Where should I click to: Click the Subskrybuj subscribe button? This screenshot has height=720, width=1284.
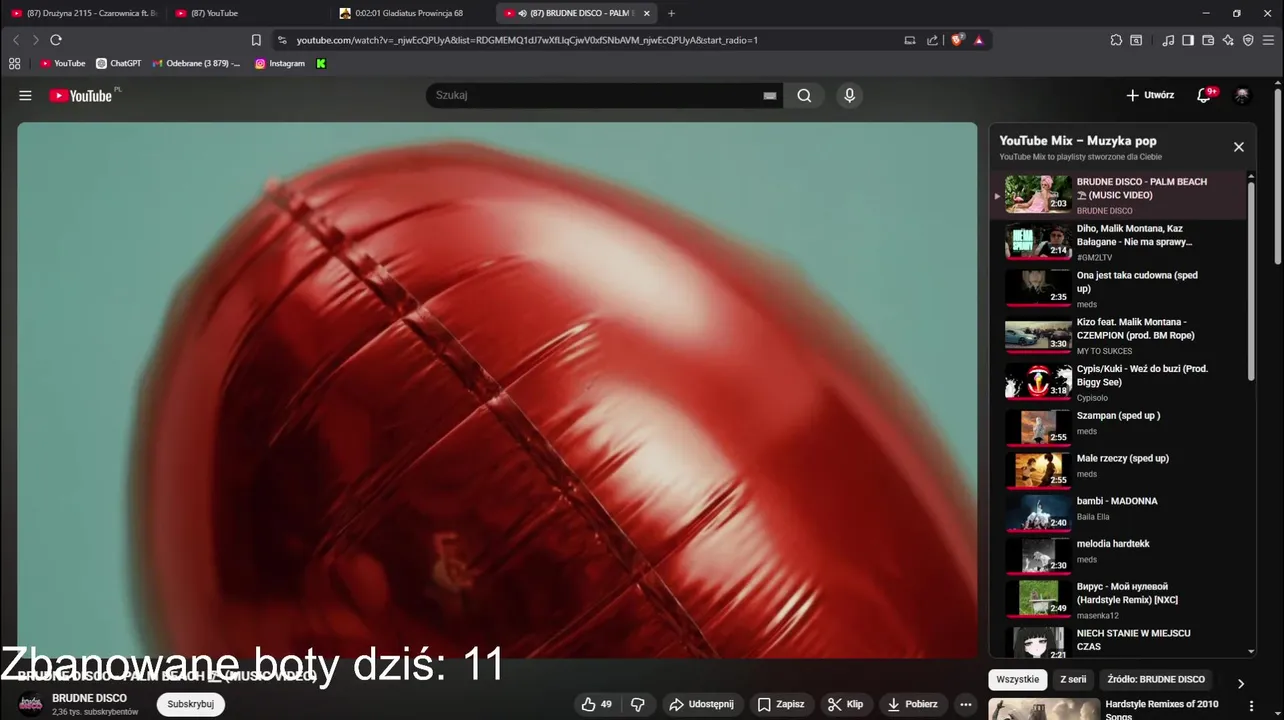(x=191, y=704)
